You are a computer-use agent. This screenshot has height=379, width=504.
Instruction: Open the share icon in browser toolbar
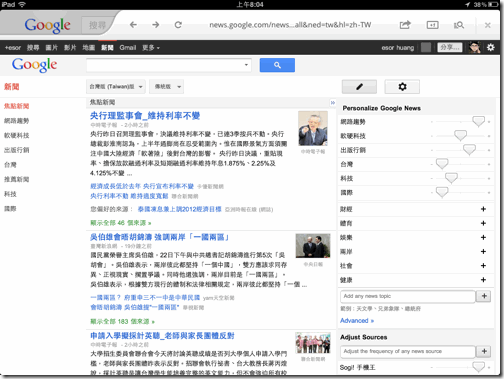405,25
